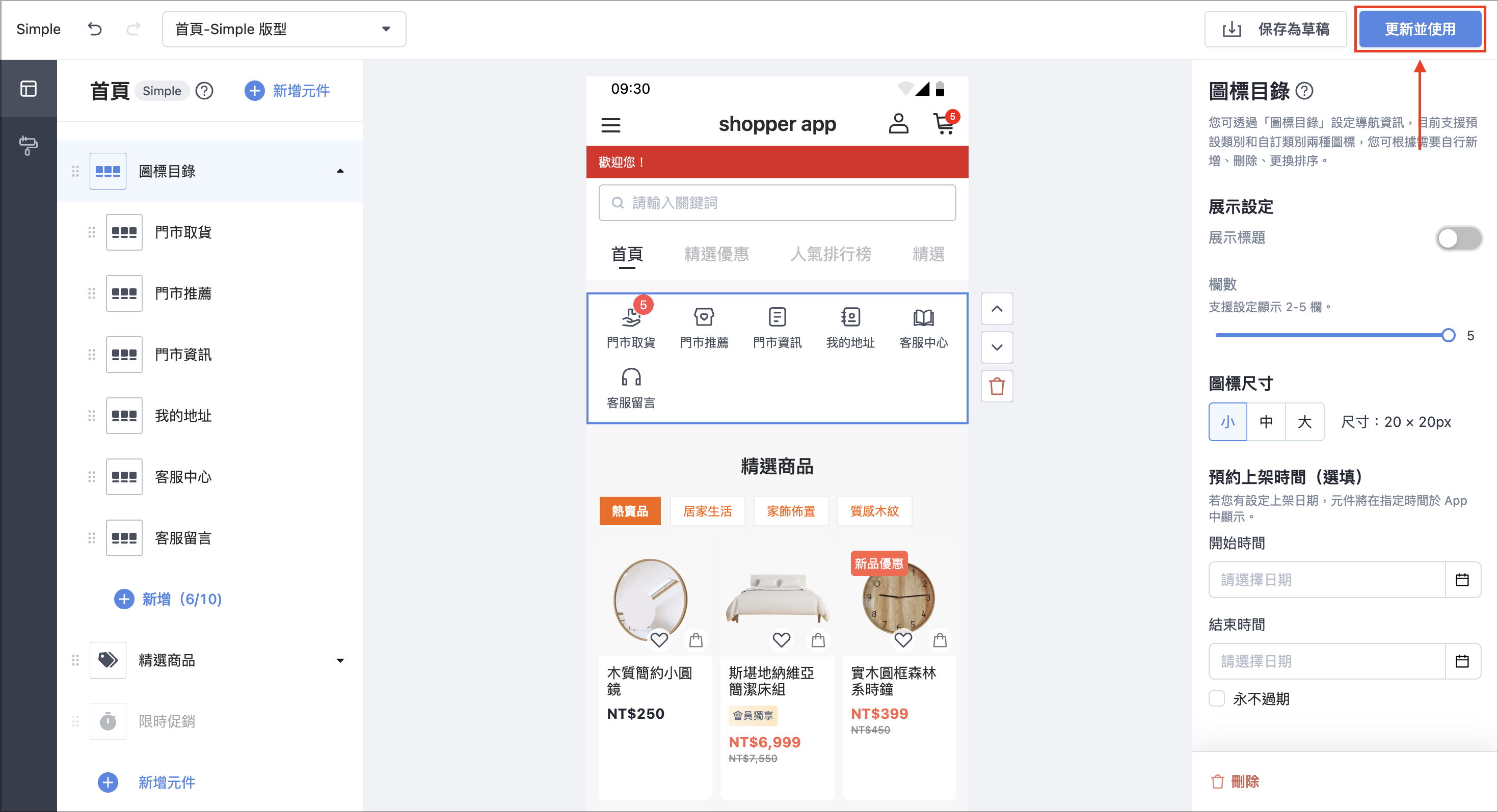Open the paint roller theme icon
Screen dimensions: 1498x812
click(29, 145)
